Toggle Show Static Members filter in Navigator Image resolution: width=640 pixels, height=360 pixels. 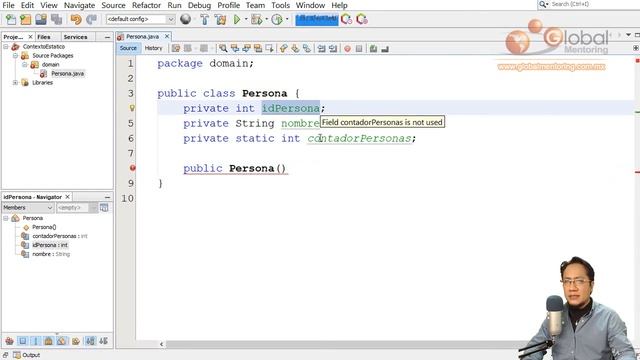click(x=36, y=341)
